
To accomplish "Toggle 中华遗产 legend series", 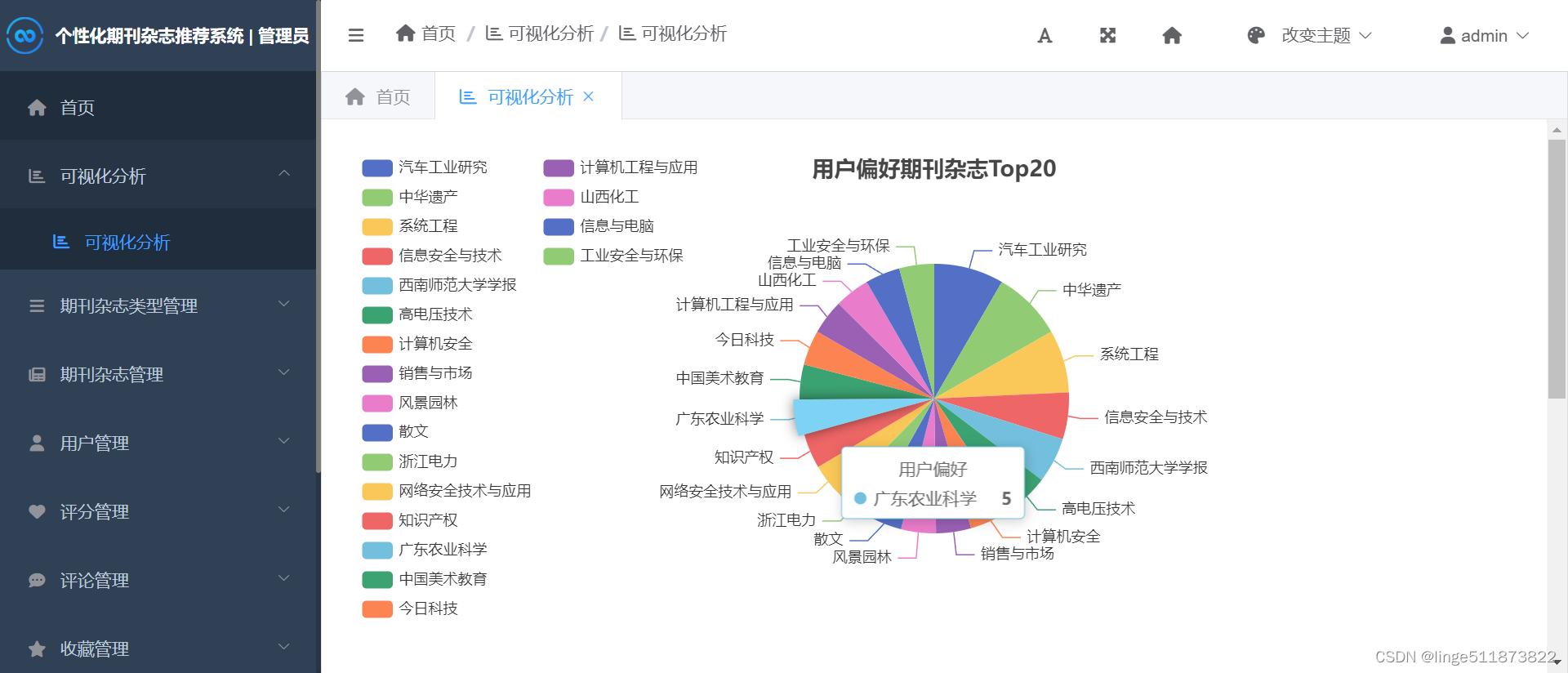I will pos(410,197).
